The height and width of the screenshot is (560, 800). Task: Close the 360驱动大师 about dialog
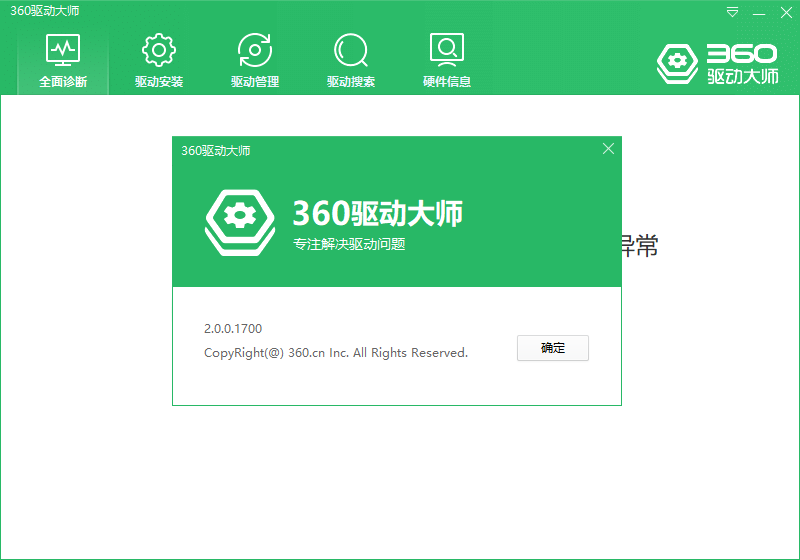[608, 148]
